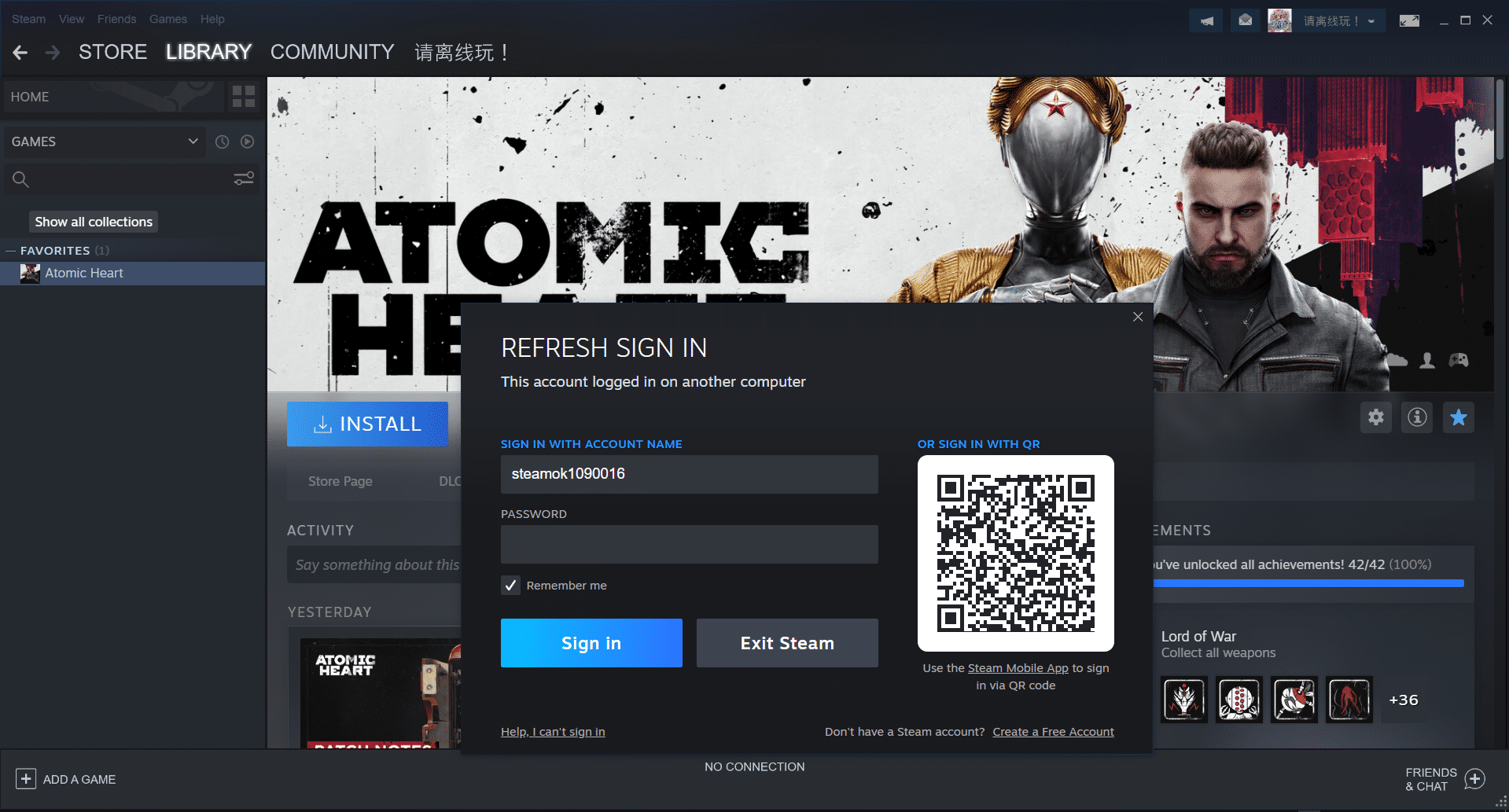The image size is (1509, 812).
Task: Go forward with the right arrow
Action: coord(53,53)
